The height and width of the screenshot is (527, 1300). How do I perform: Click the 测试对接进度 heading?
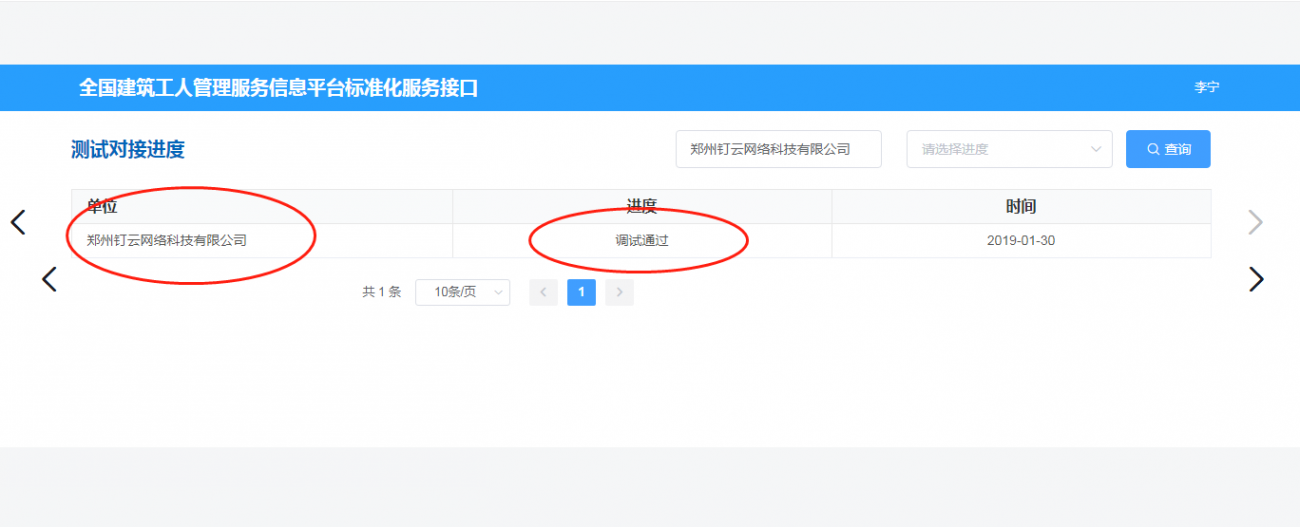(x=128, y=150)
